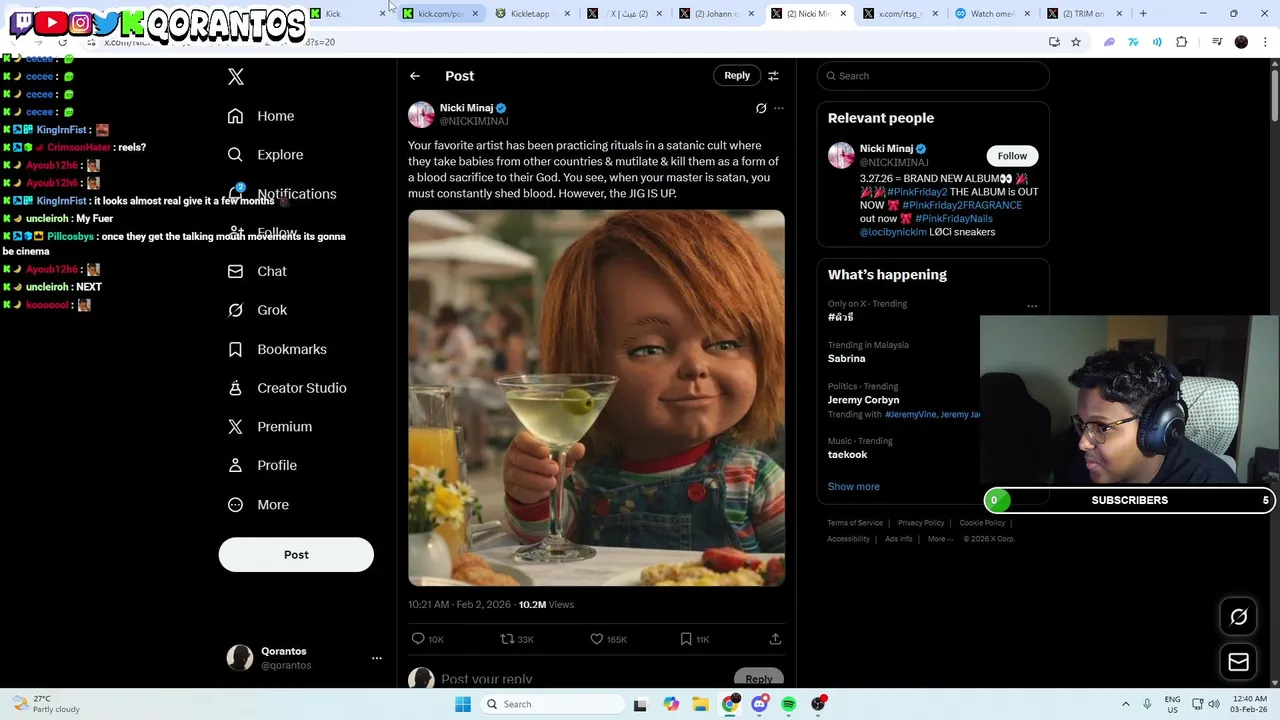Screen dimensions: 1280x720
Task: Open the @locibynickim mention link
Action: [x=893, y=232]
